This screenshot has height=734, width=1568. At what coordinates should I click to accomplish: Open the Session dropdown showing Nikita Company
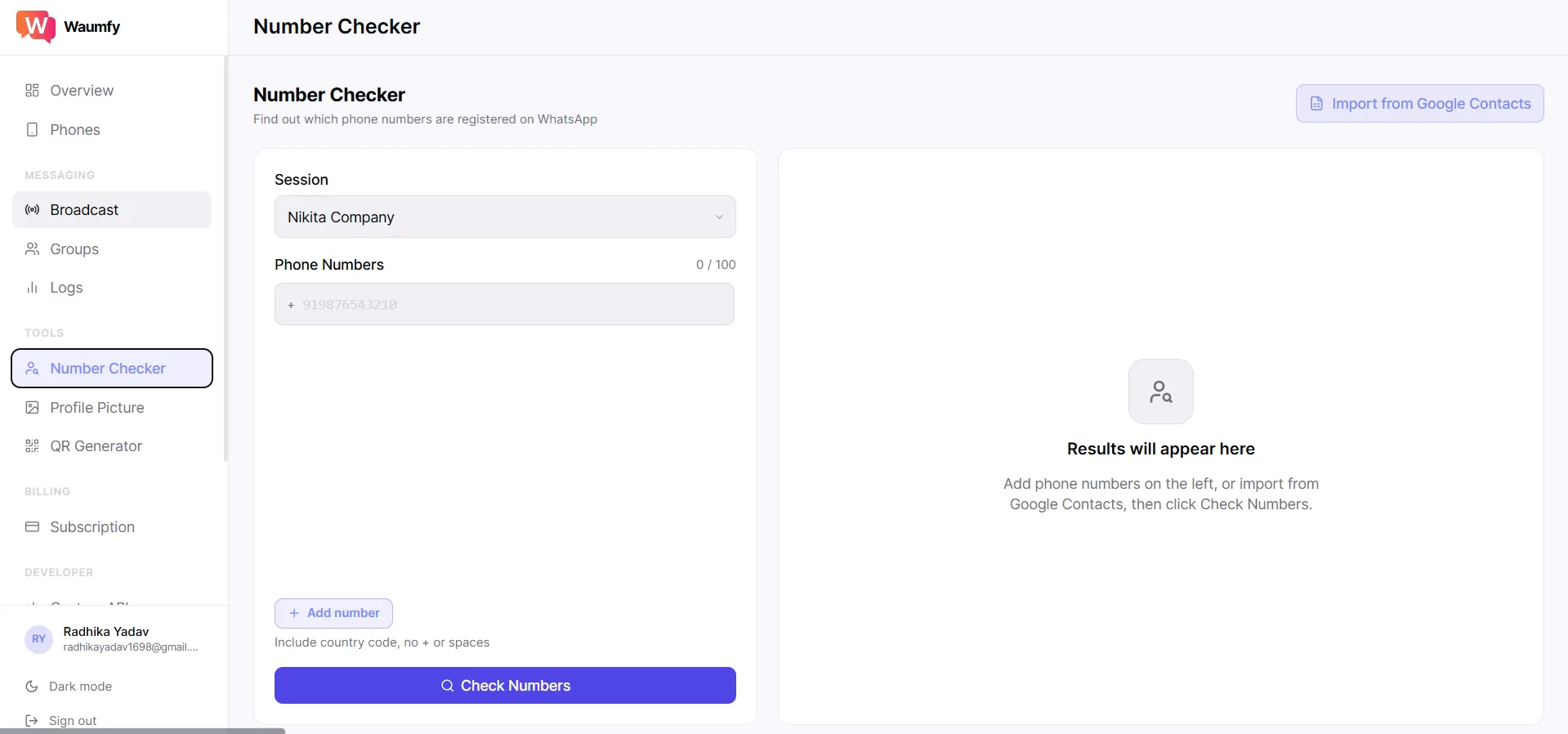pos(504,217)
